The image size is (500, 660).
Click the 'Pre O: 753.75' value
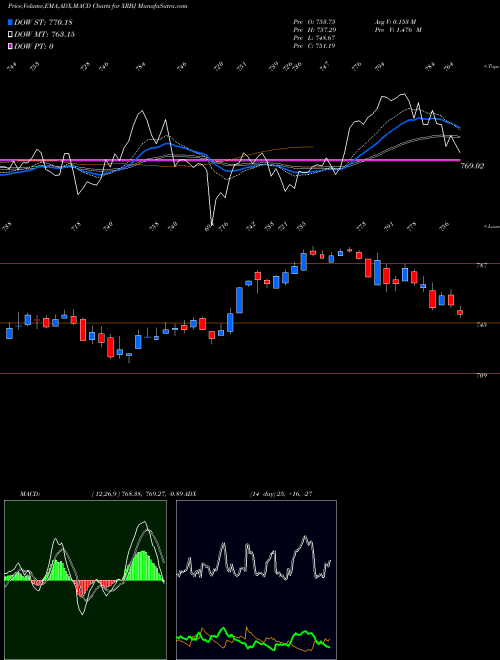[x=314, y=22]
